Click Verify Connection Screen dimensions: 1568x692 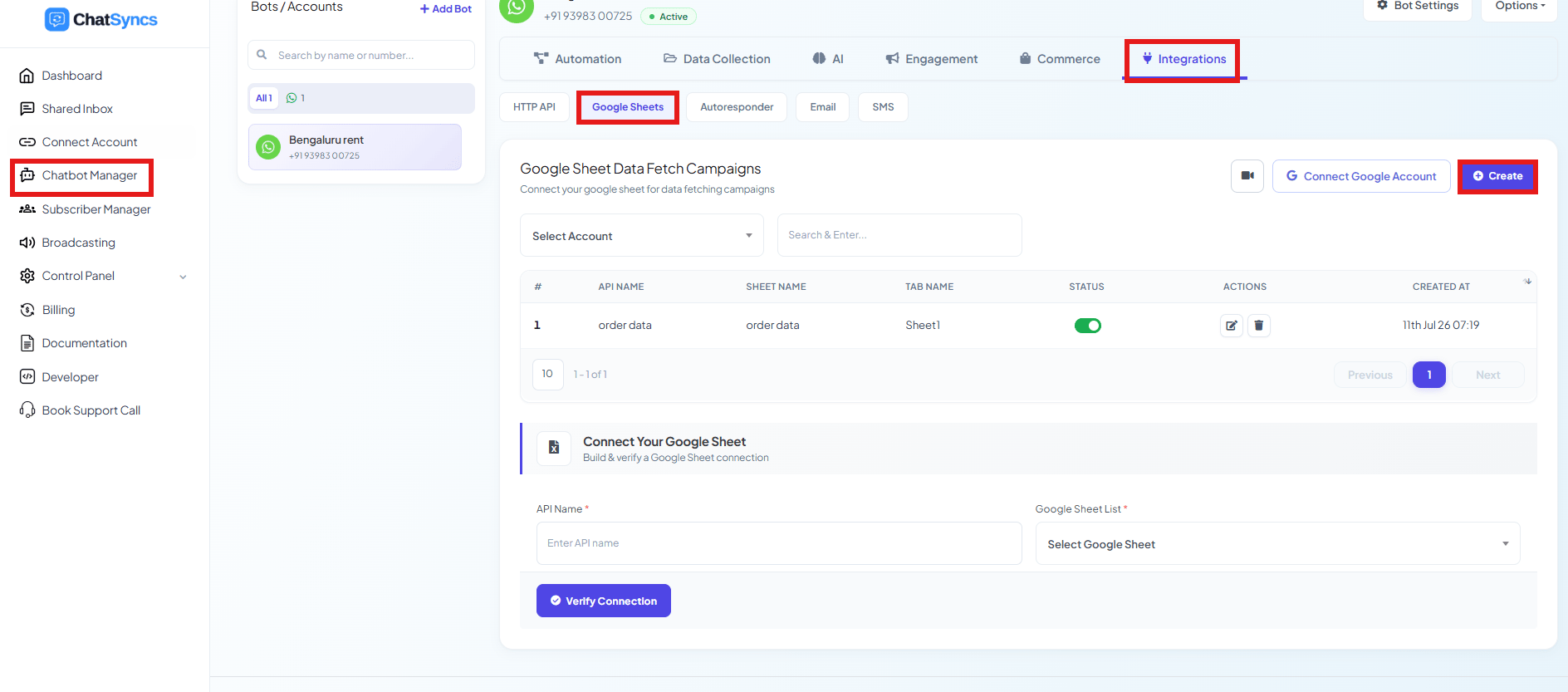(604, 601)
